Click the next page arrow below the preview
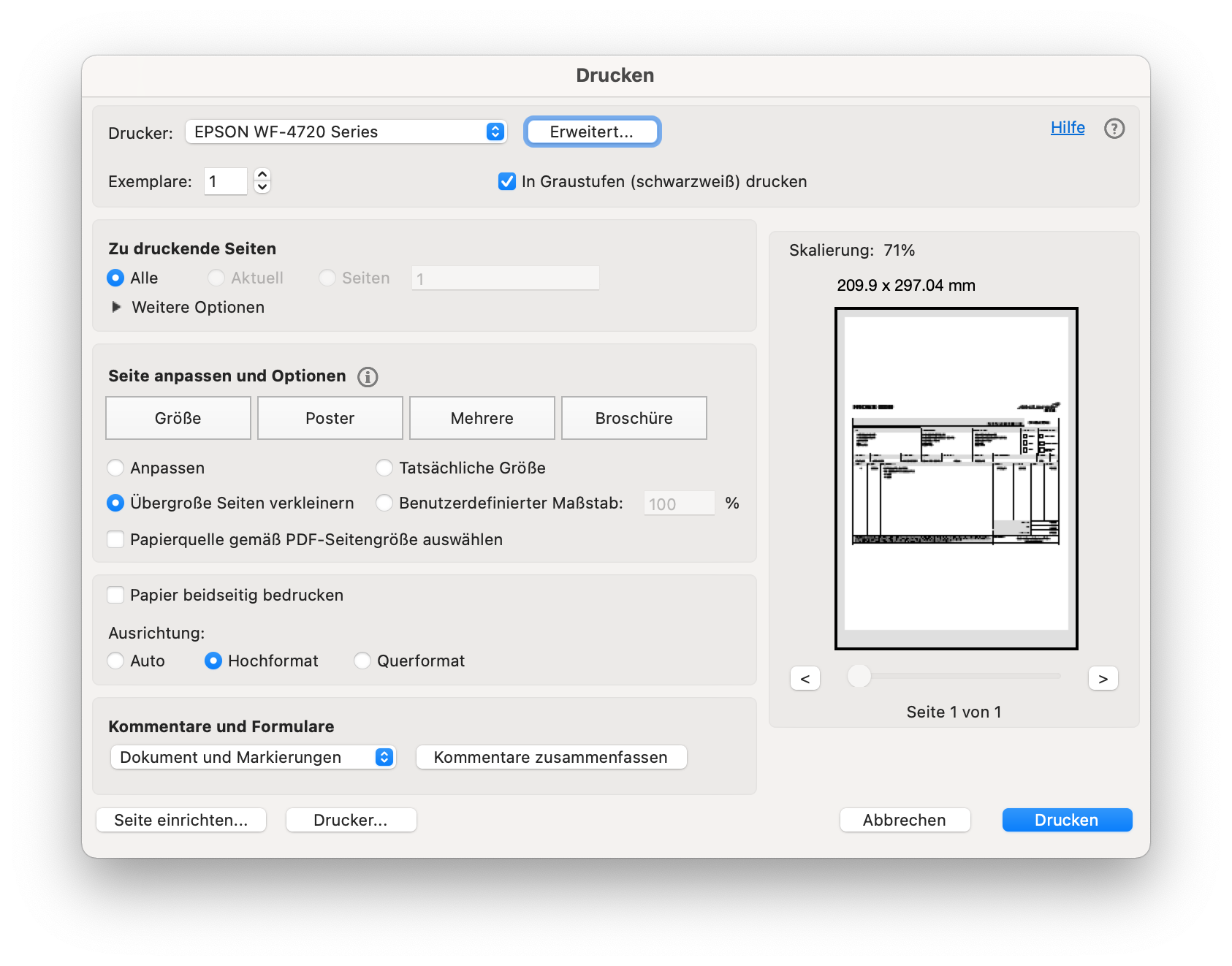Viewport: 1232px width, 966px height. [1103, 678]
